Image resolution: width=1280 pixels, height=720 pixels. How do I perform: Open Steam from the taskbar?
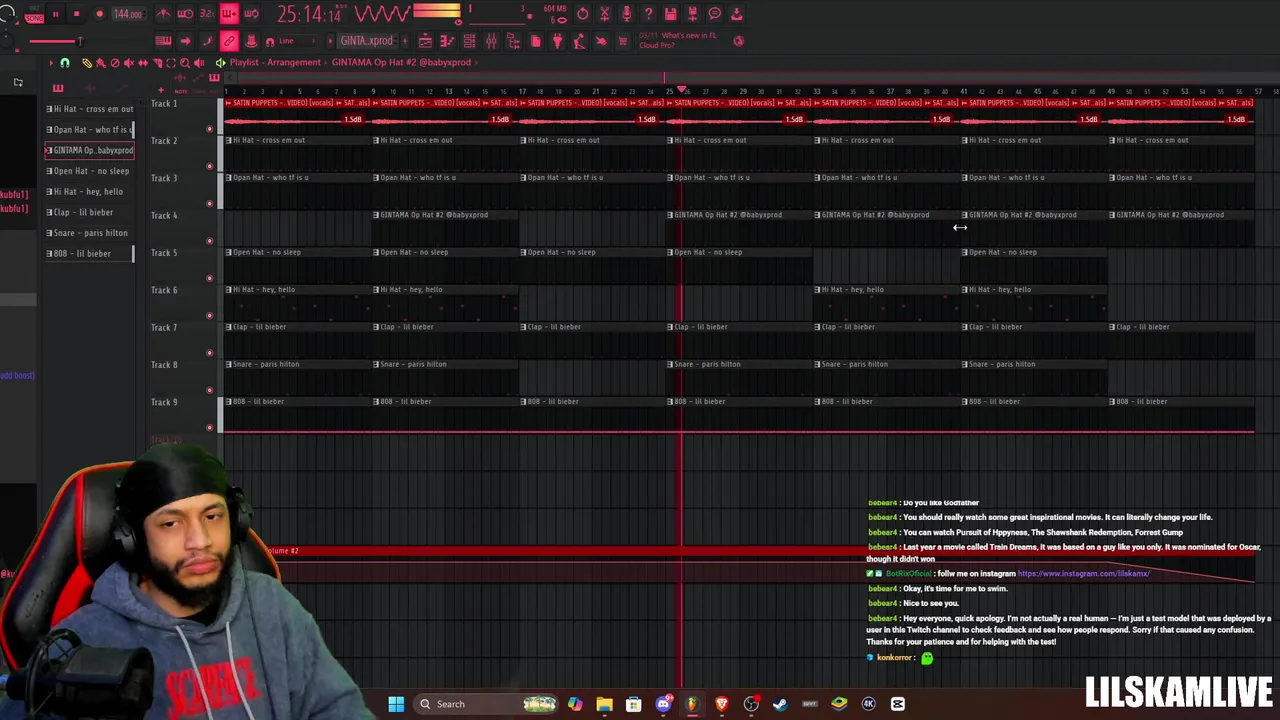tap(780, 704)
